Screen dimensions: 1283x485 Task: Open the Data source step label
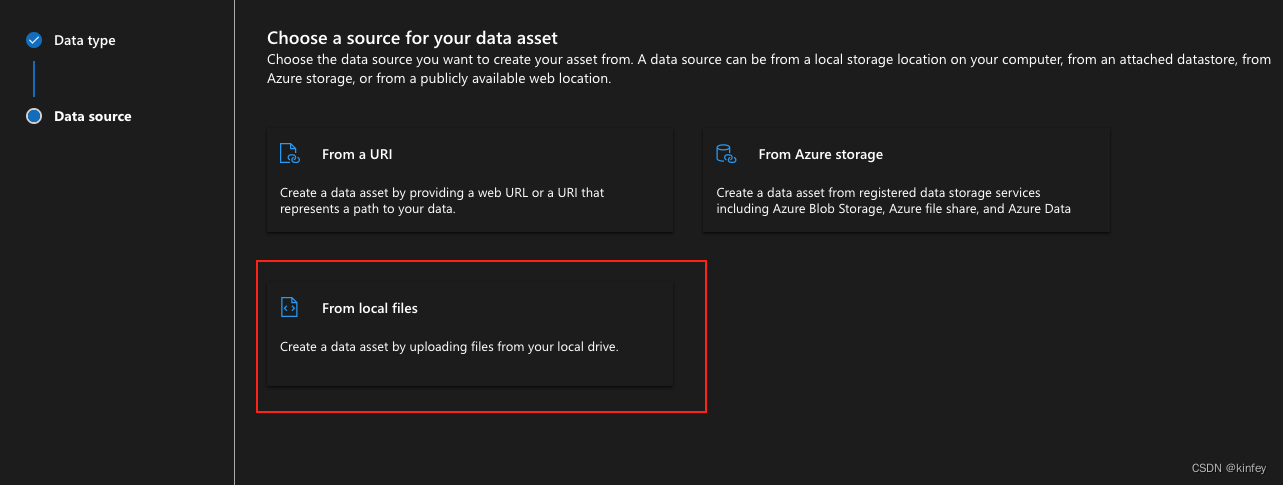tap(92, 116)
